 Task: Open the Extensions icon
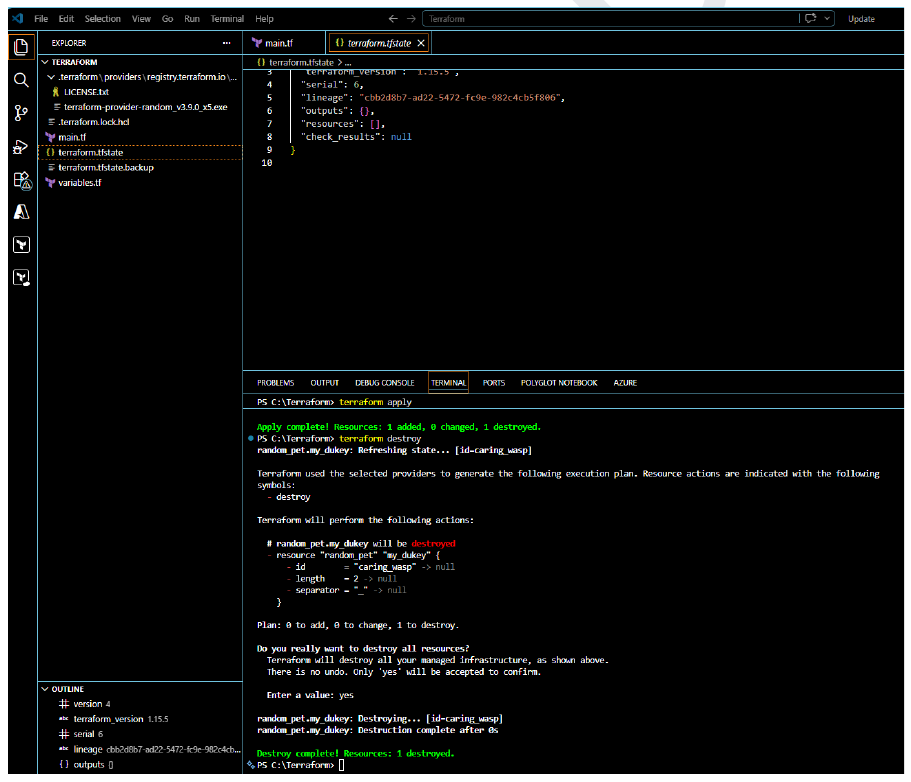21,180
